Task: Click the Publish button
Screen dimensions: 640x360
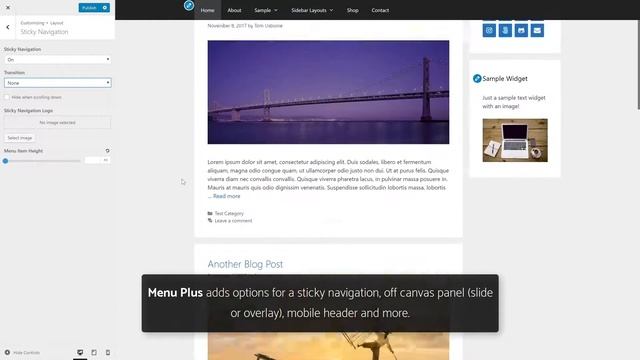Action: point(89,8)
